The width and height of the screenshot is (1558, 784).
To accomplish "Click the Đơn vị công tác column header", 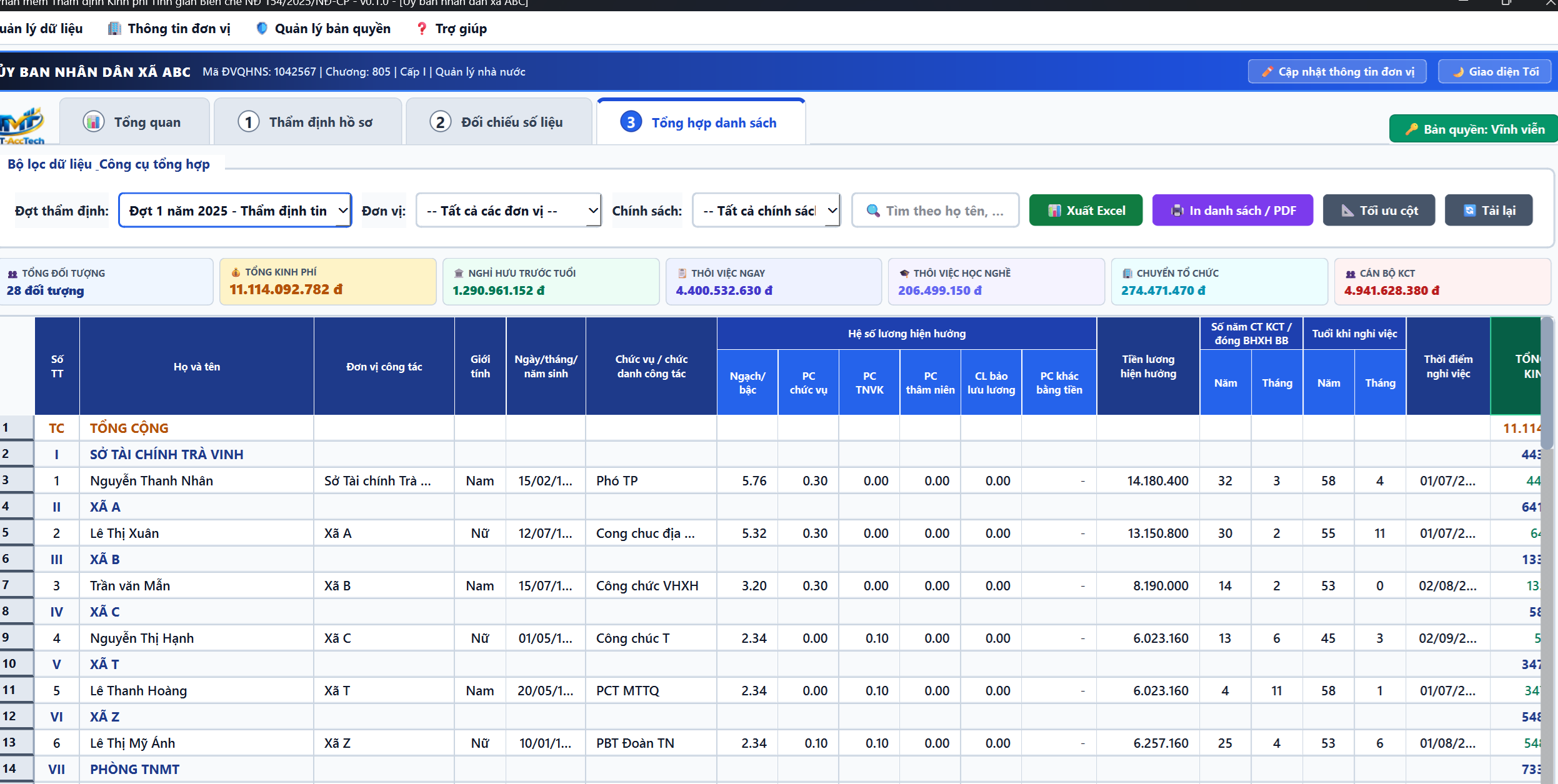I will 384,367.
